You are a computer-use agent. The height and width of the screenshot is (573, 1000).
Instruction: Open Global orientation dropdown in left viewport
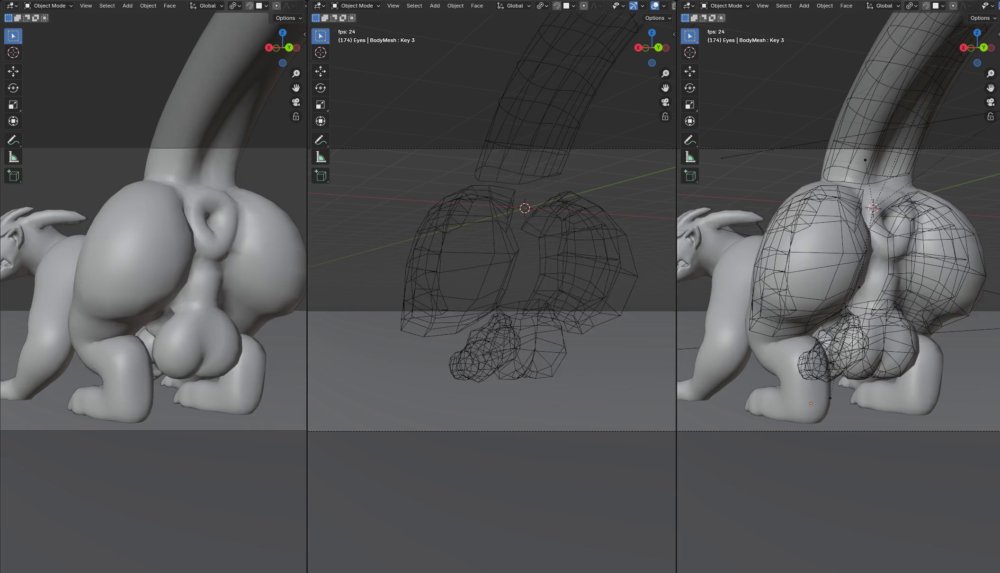tap(206, 6)
